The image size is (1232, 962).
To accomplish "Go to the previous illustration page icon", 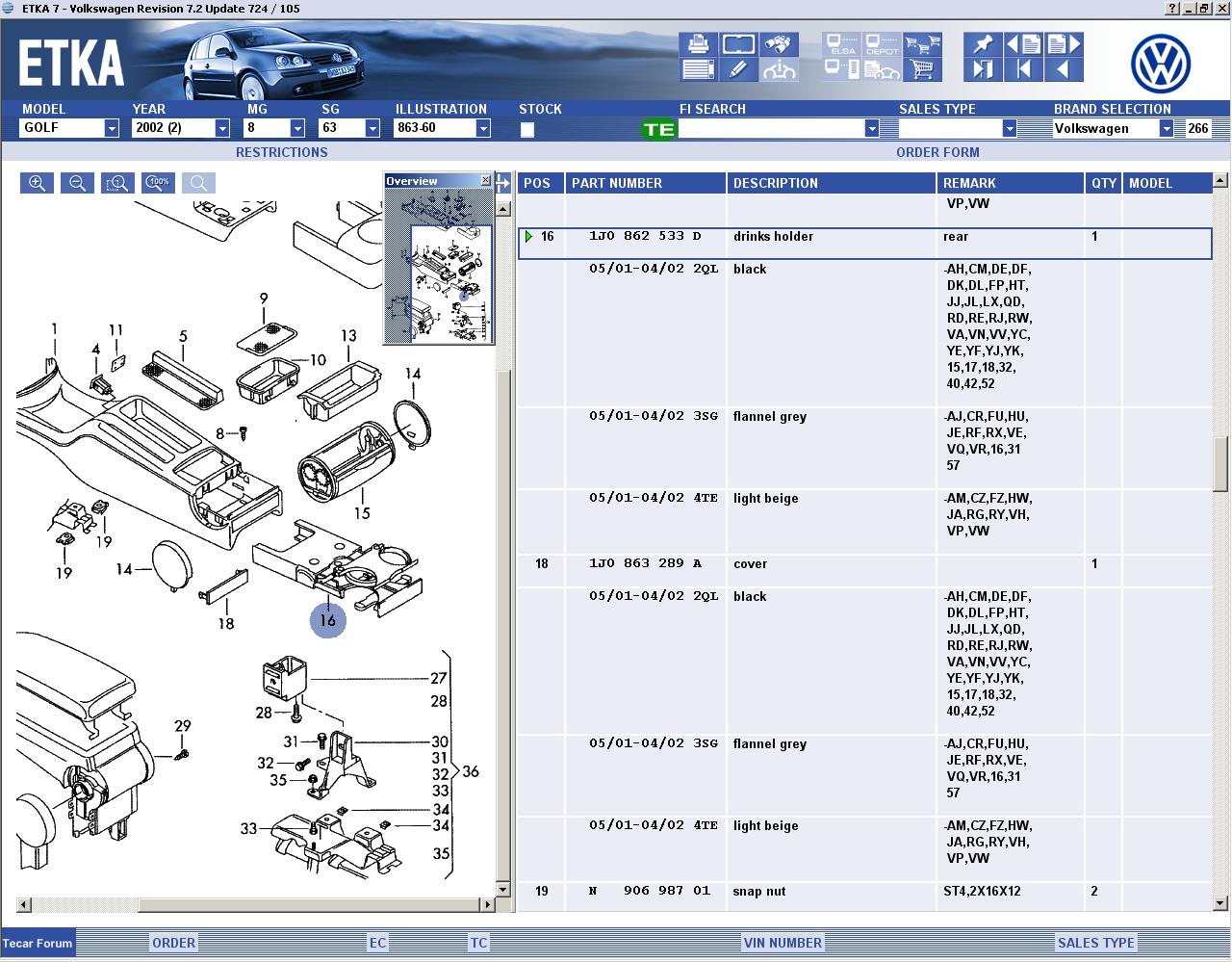I will pyautogui.click(x=1023, y=44).
